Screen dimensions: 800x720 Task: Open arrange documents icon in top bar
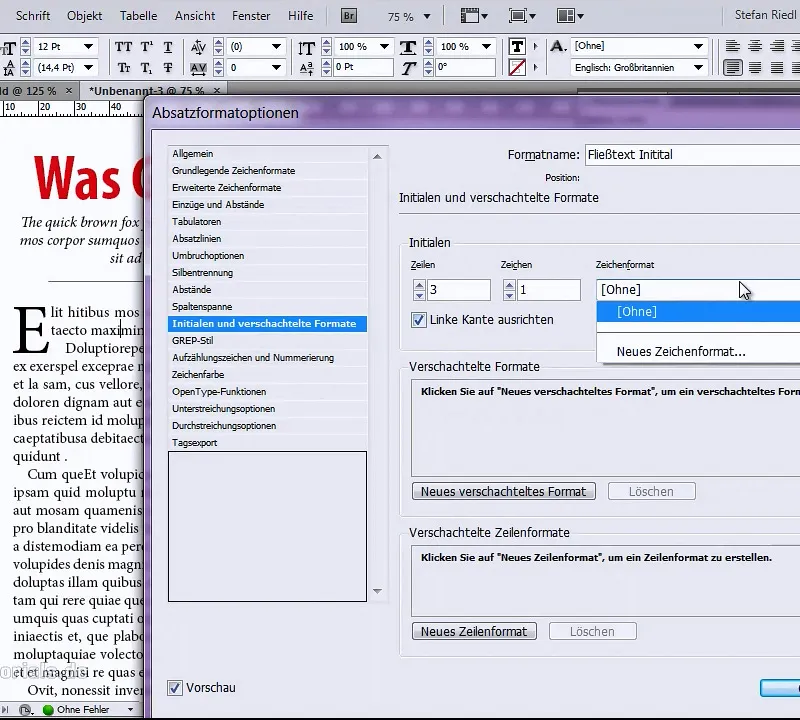point(570,16)
